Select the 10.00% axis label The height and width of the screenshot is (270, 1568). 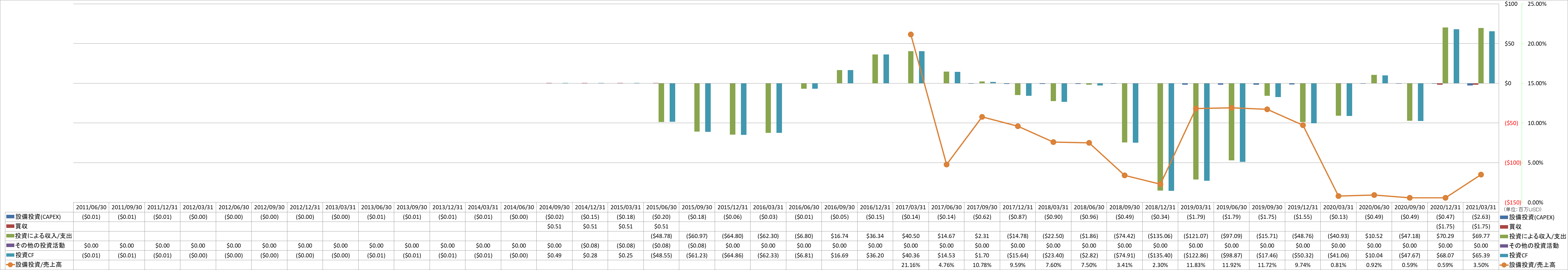tap(1537, 123)
